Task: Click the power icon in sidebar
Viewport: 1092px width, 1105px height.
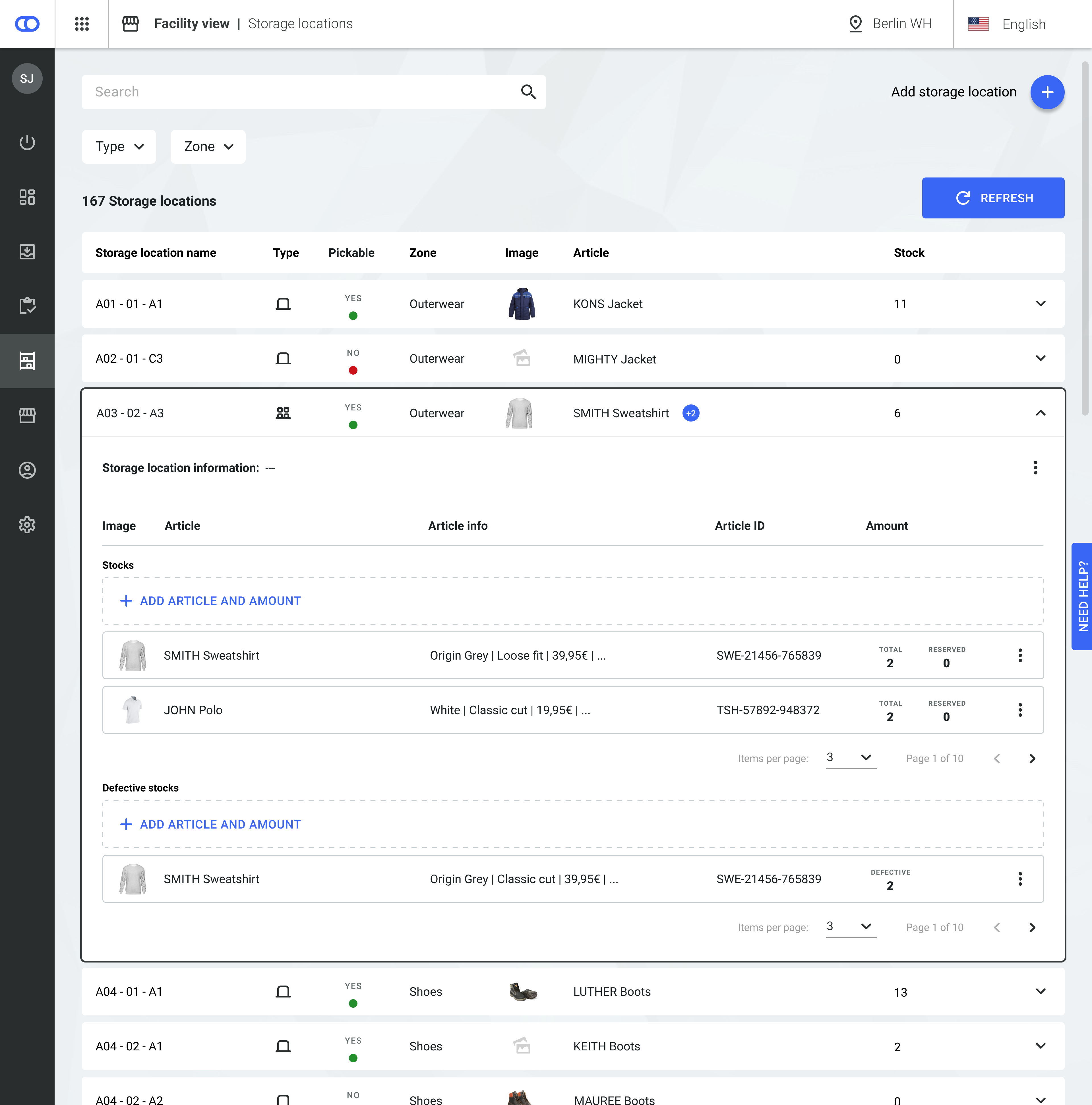Action: tap(27, 142)
